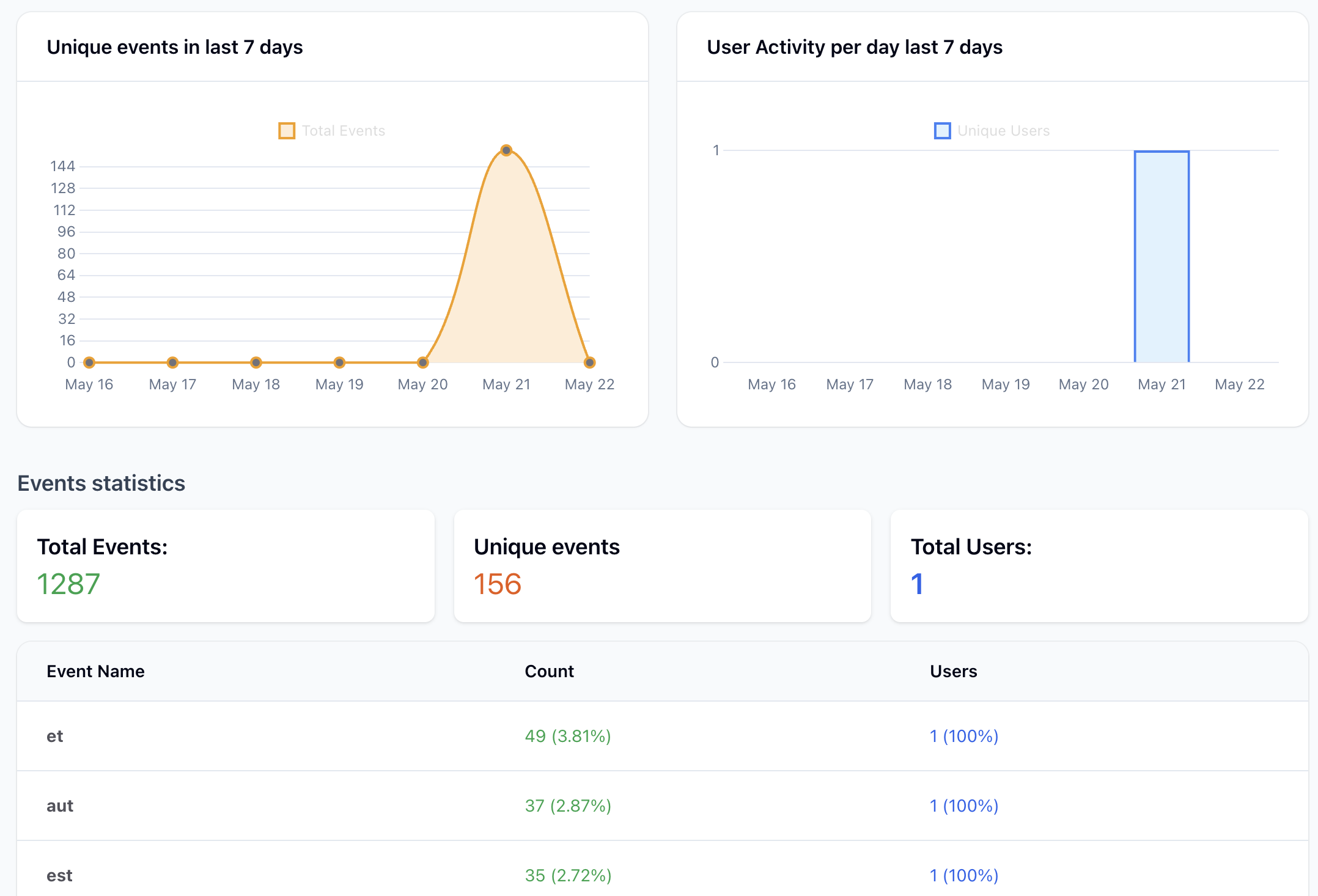Click the May 22 data point
This screenshot has height=896, width=1318.
point(589,362)
